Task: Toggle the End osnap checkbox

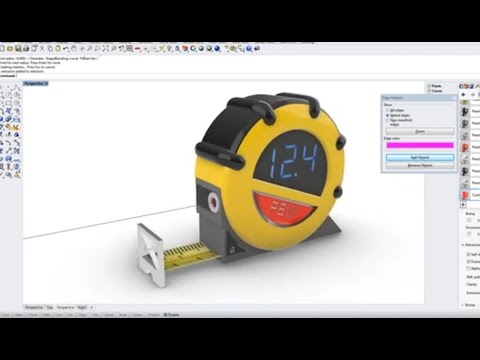Action: 1,315
